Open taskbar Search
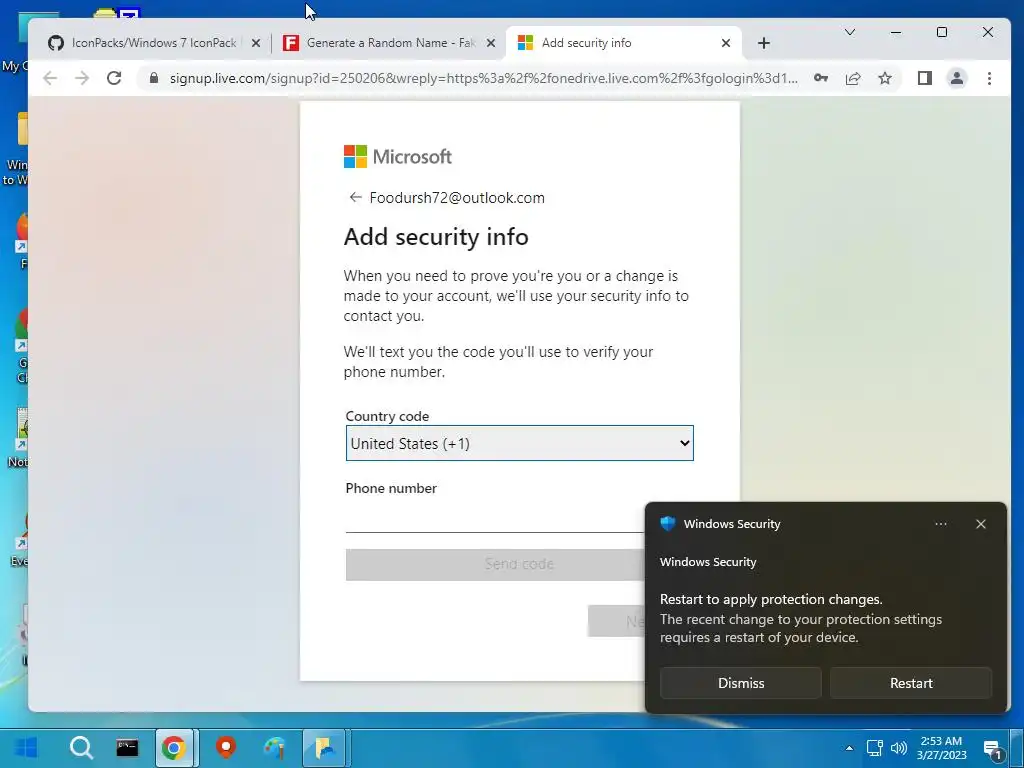1024x768 pixels. pyautogui.click(x=82, y=748)
